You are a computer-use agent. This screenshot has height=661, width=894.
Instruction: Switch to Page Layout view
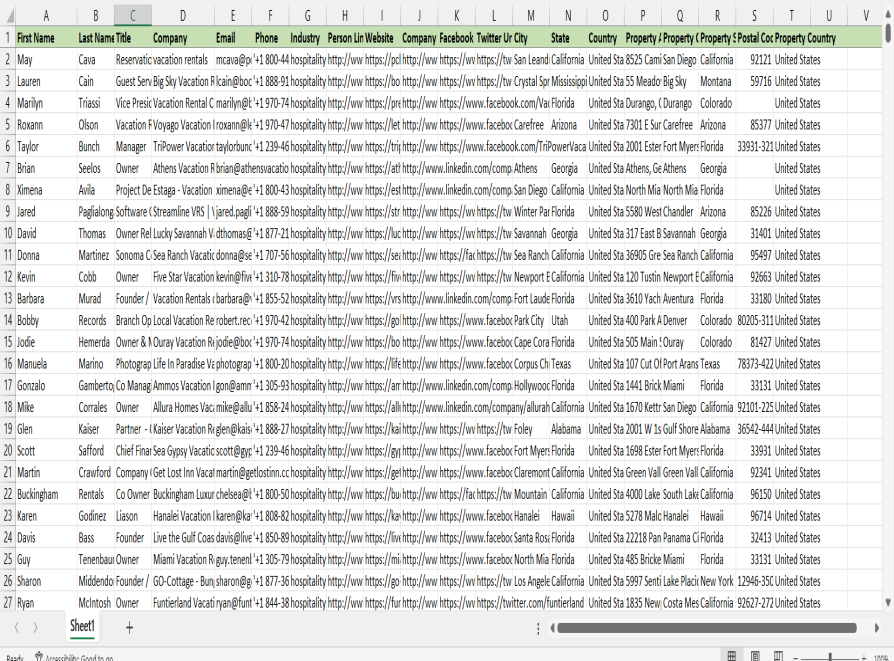click(756, 656)
